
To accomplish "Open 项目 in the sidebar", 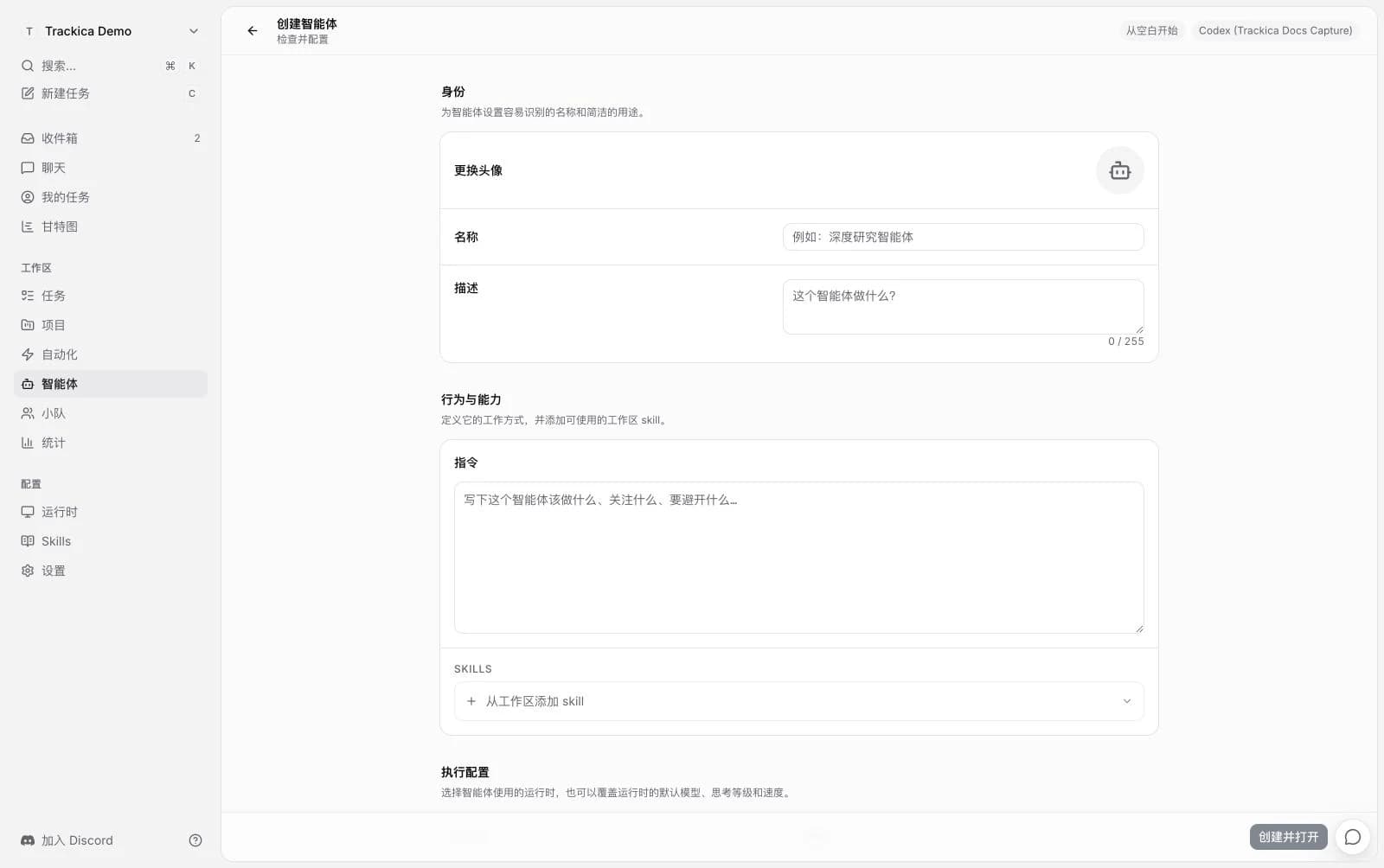I will (x=111, y=325).
